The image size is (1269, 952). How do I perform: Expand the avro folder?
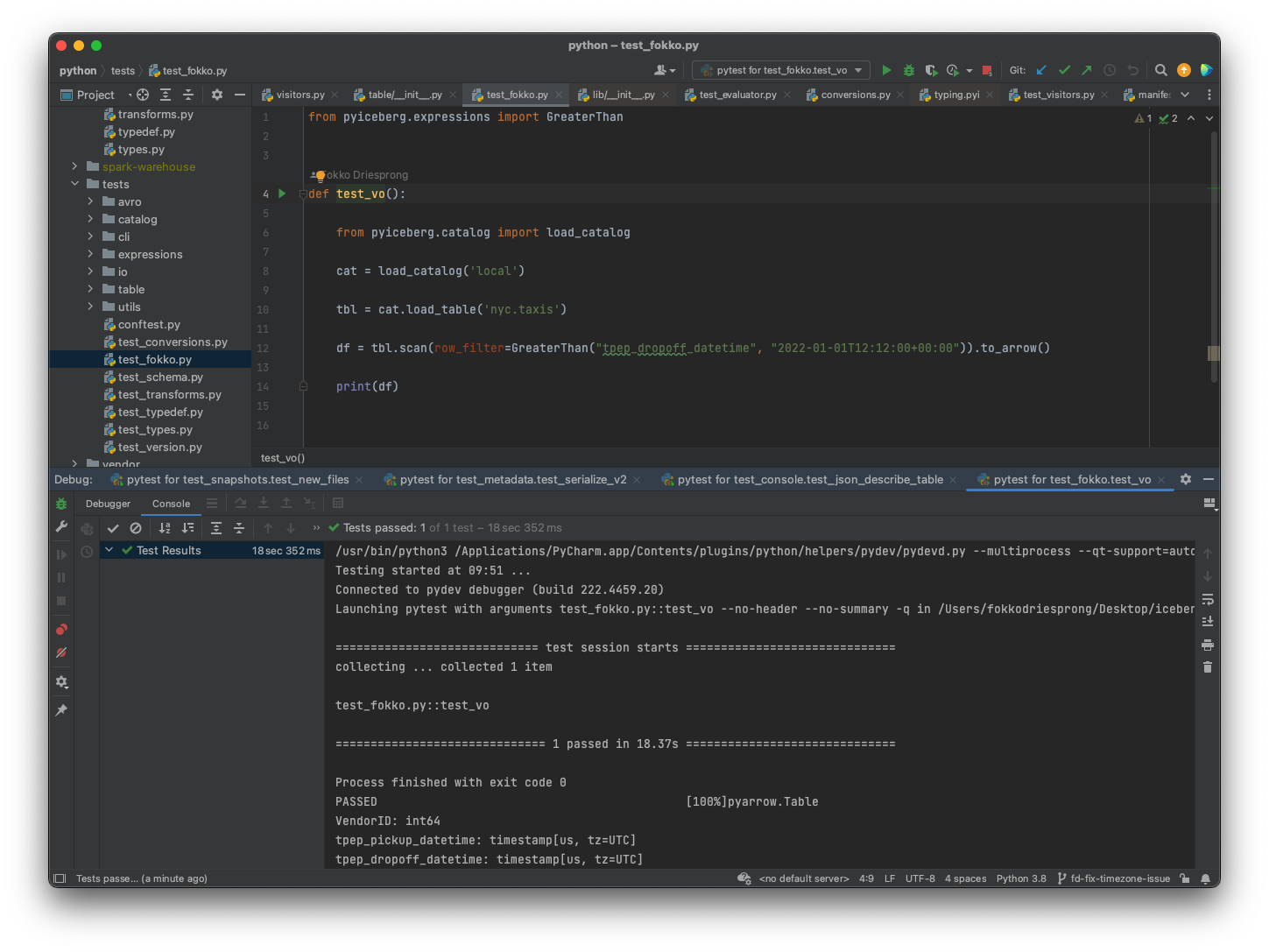click(x=90, y=201)
